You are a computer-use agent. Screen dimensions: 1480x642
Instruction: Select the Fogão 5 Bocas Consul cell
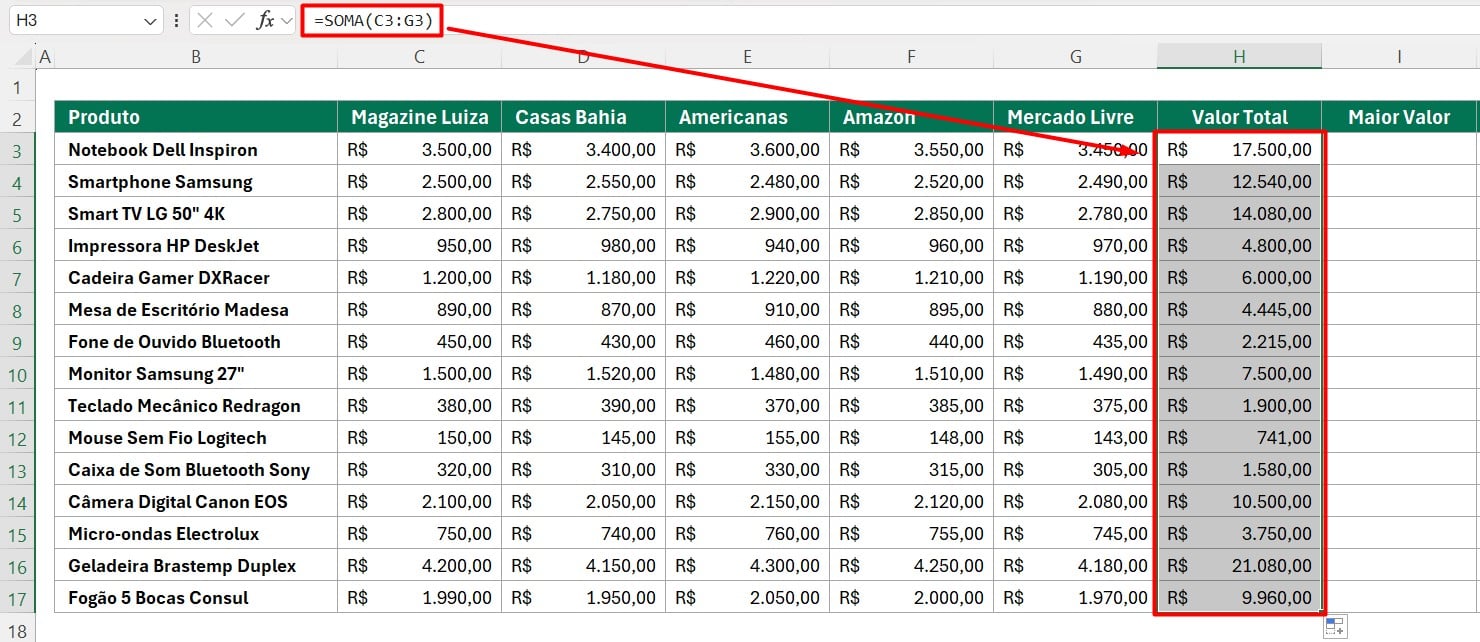tap(196, 597)
